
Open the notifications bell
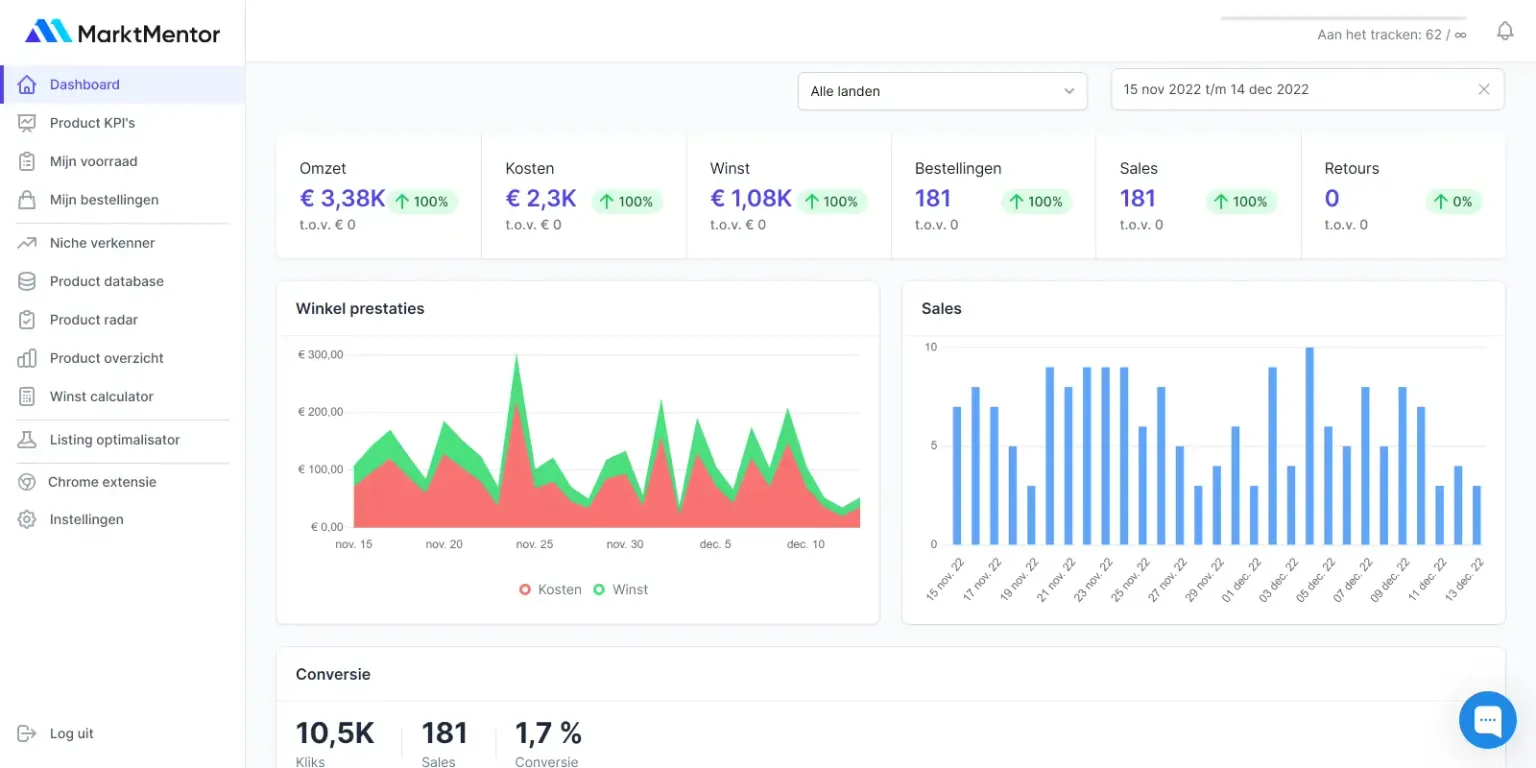(1505, 31)
